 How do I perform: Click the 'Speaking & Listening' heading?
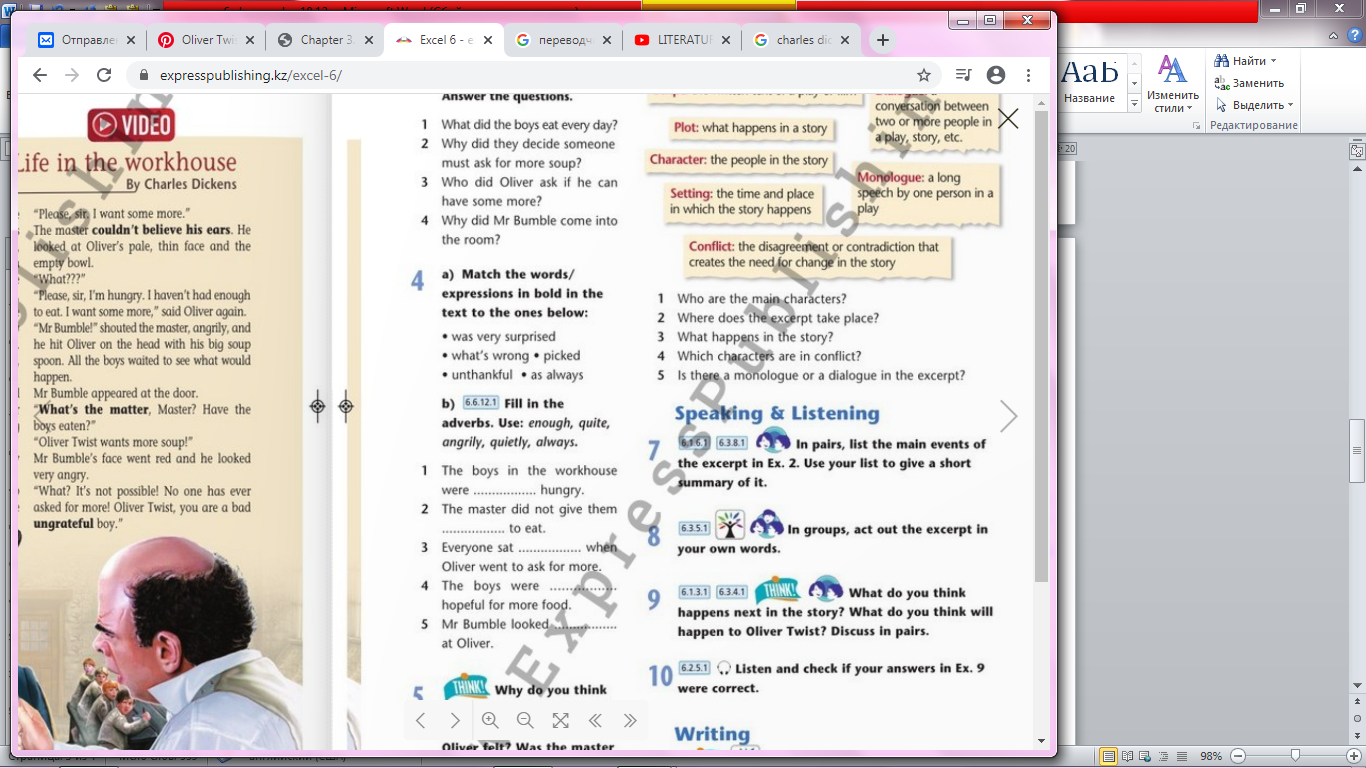777,414
